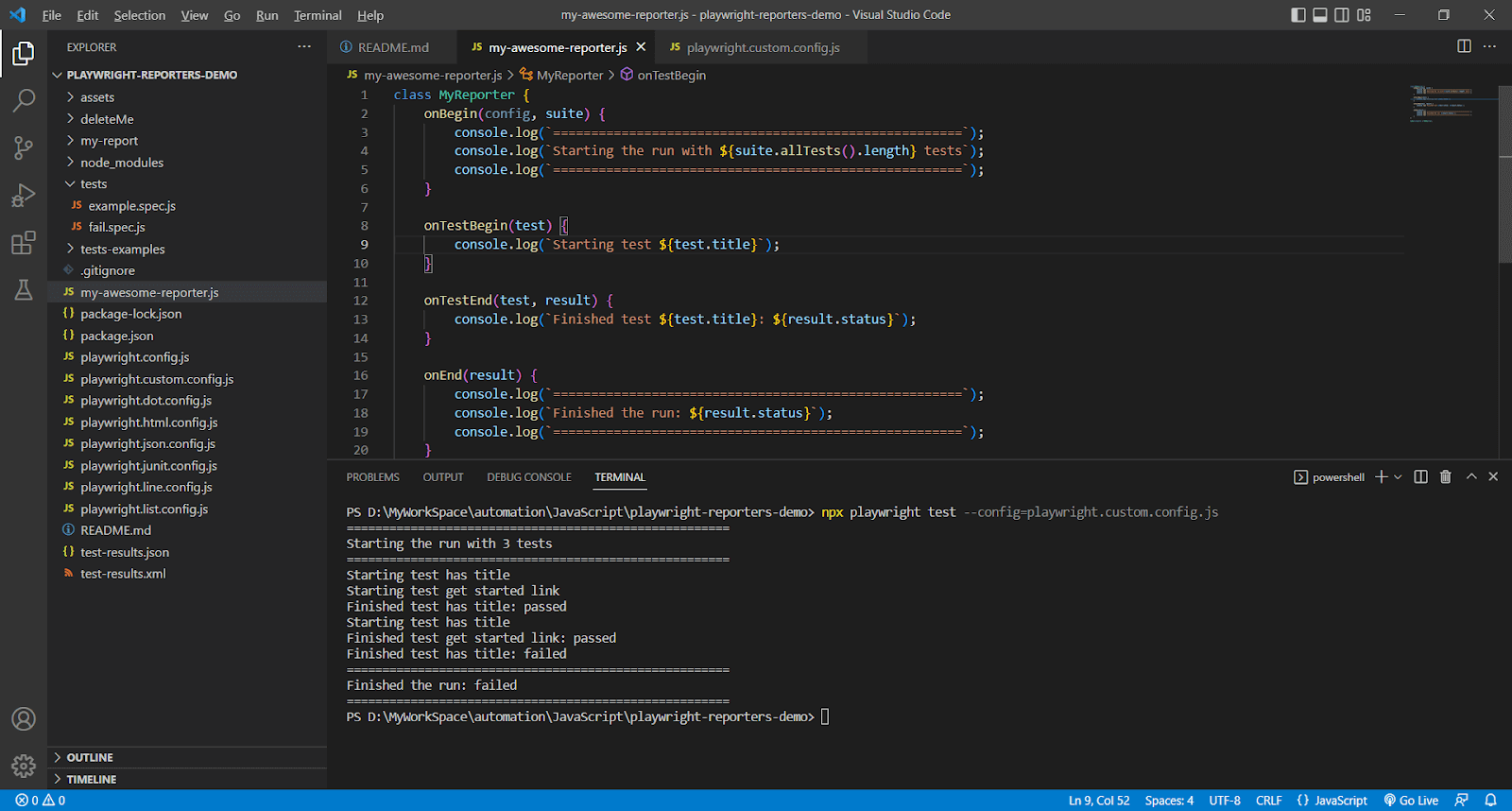
Task: Open the Extensions view
Action: point(24,243)
